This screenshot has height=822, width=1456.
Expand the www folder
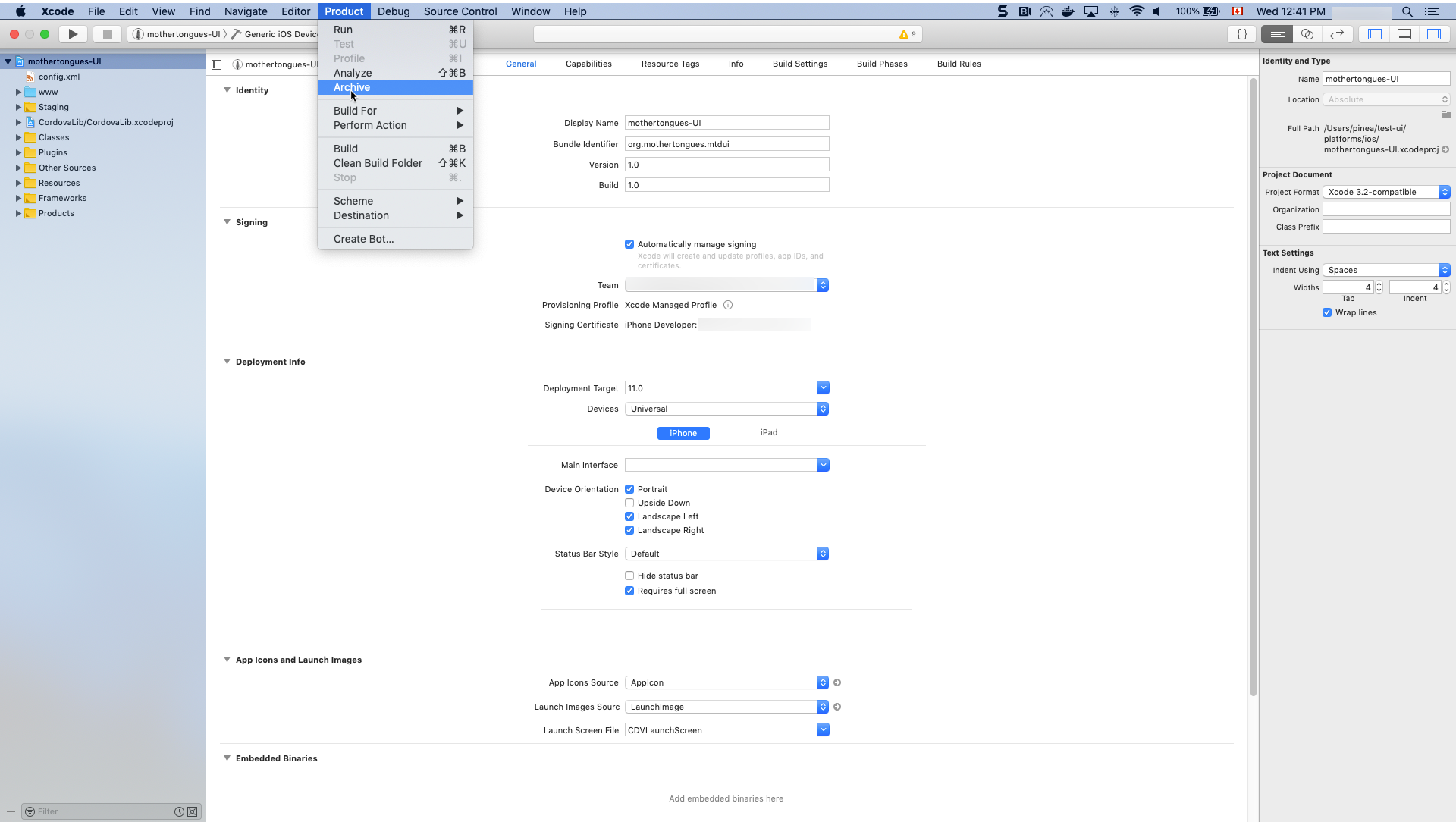[18, 92]
